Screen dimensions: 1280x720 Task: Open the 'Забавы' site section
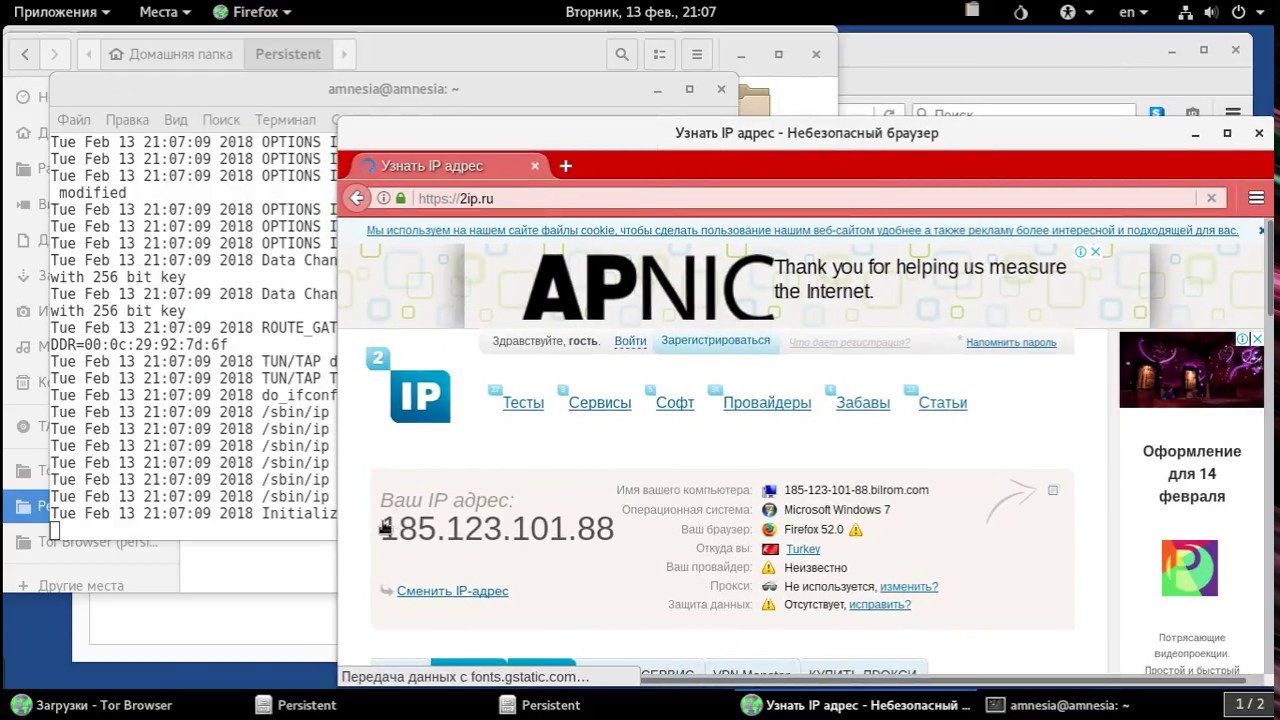tap(863, 403)
